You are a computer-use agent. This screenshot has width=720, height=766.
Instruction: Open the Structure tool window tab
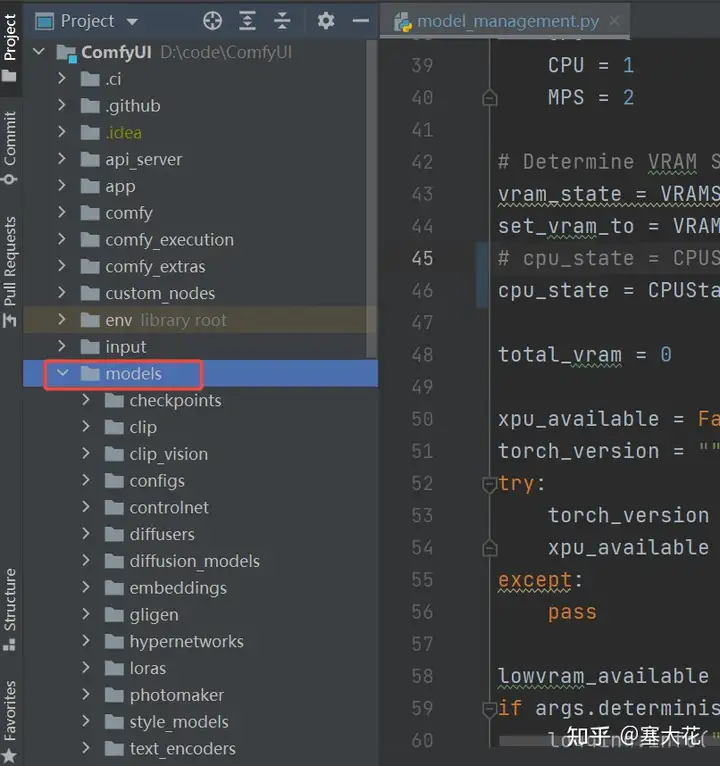pyautogui.click(x=10, y=609)
